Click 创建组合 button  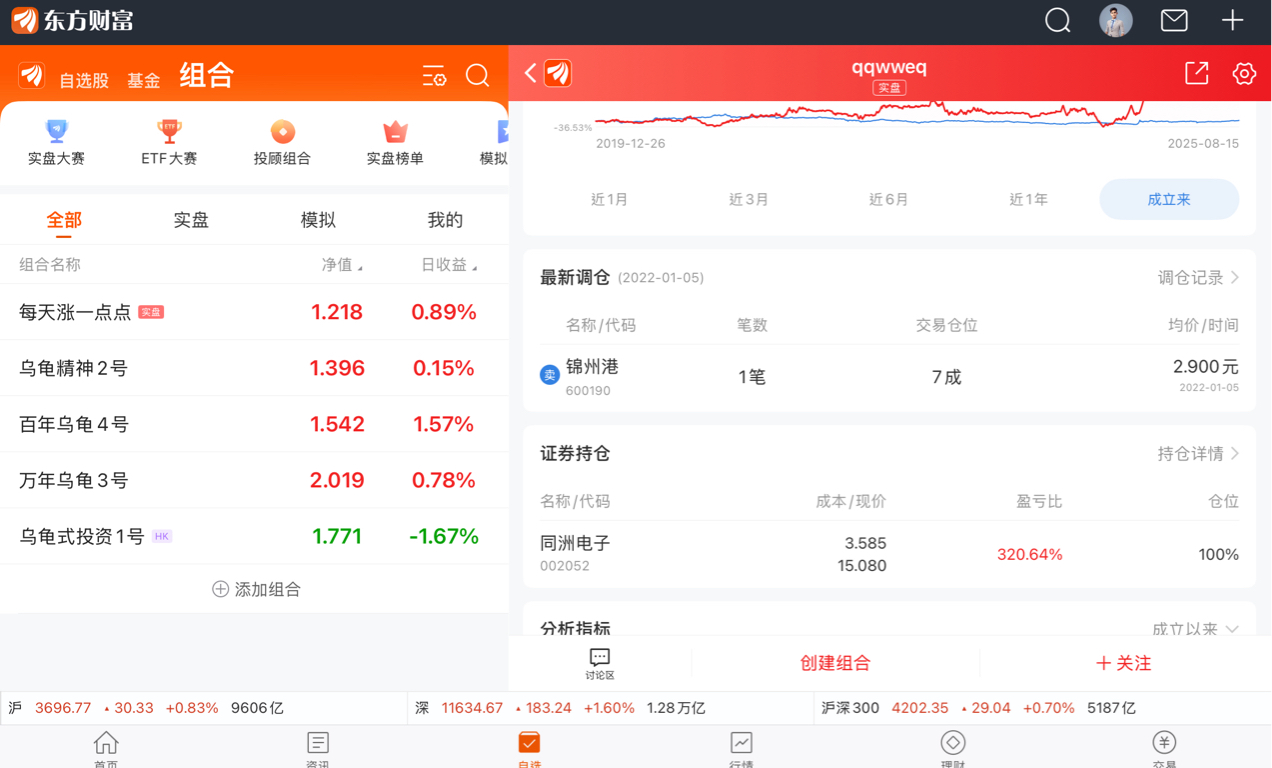click(x=835, y=663)
